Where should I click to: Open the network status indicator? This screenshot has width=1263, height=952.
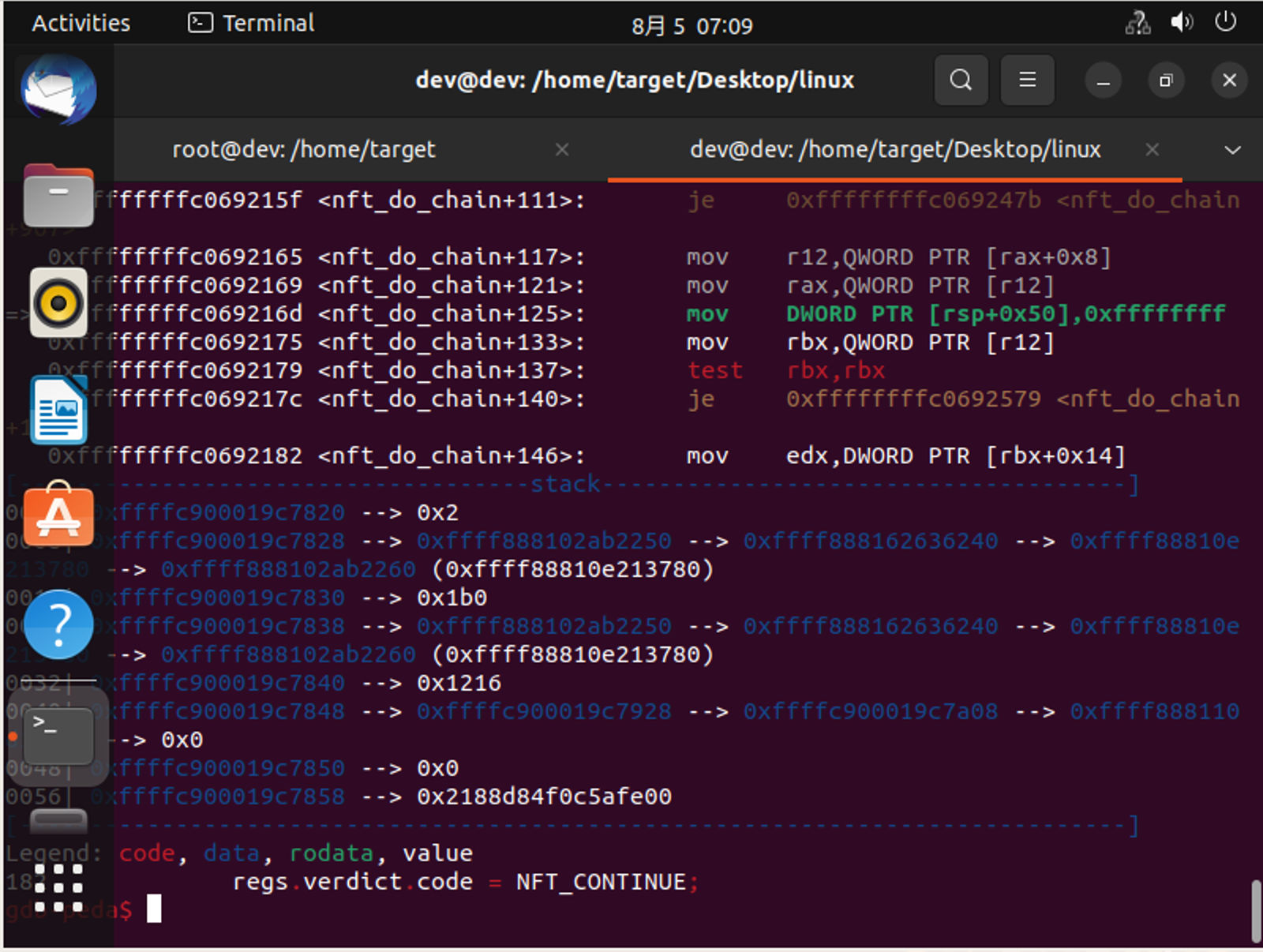pos(1137,23)
